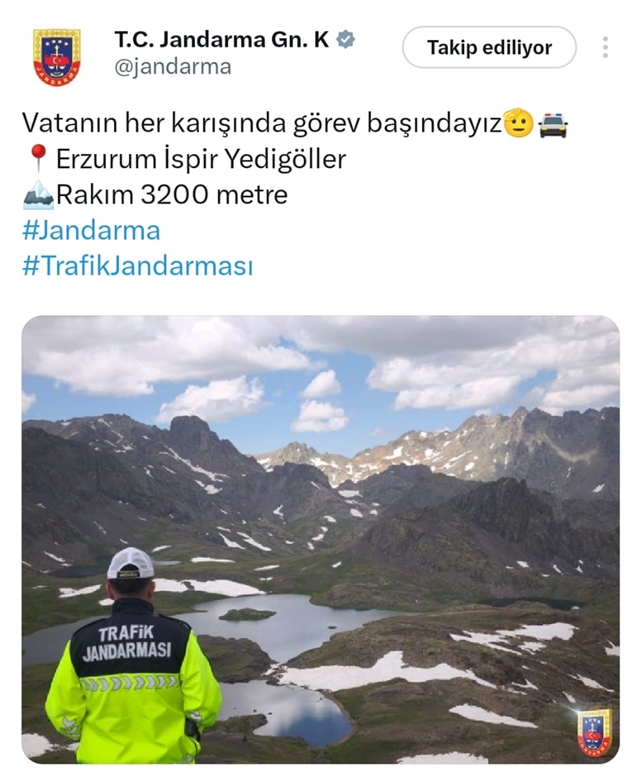Toggle the Takip ediliyor follow button

click(x=489, y=48)
